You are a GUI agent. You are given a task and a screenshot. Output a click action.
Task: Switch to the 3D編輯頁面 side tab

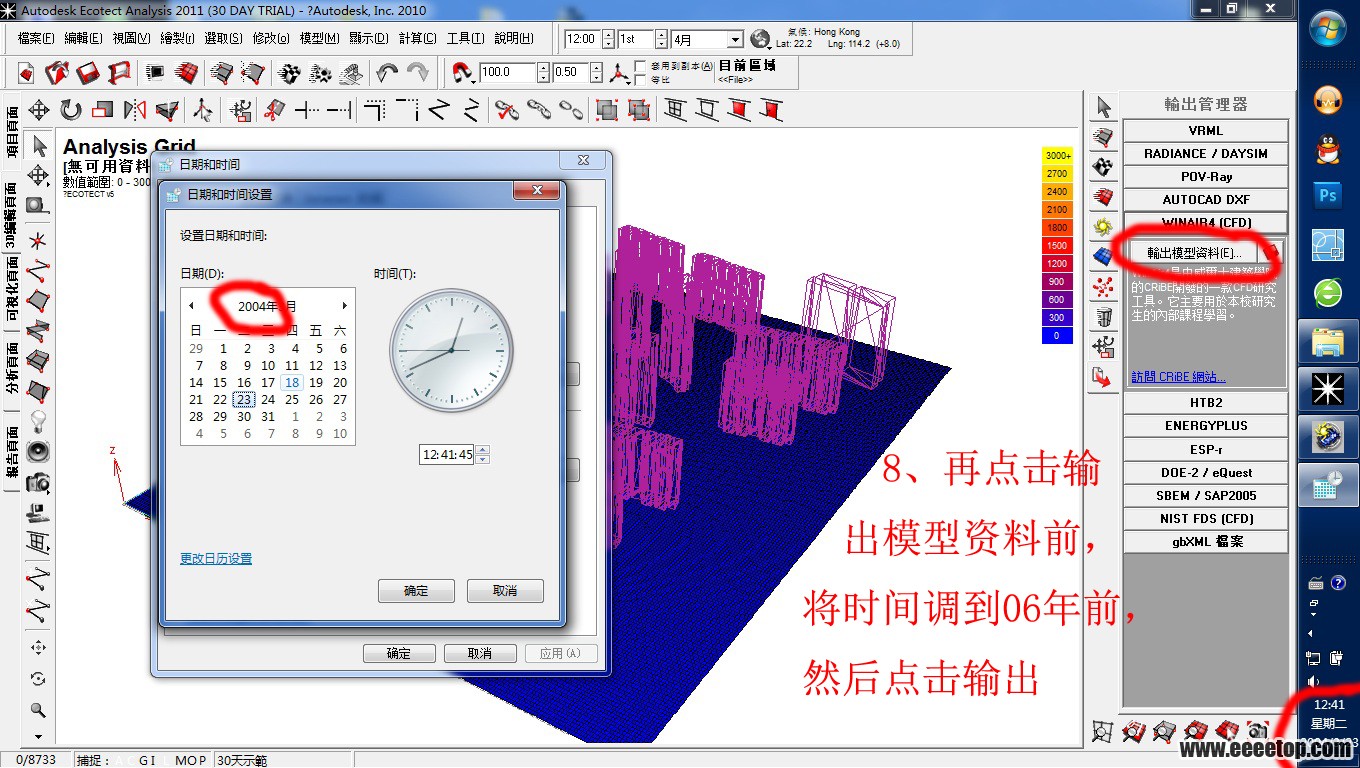tap(12, 215)
